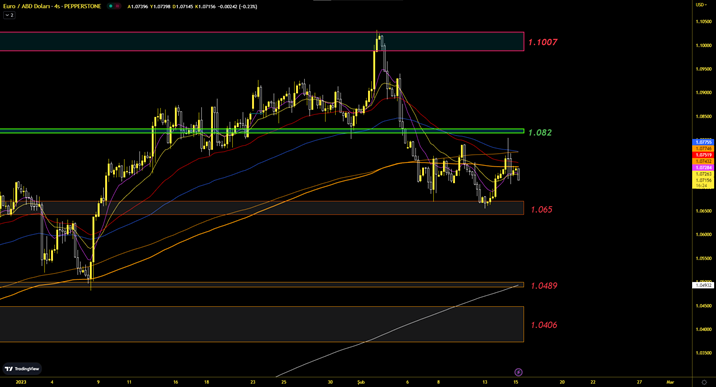
Task: Click the purple 1.07284 price scale tag
Action: click(x=703, y=168)
